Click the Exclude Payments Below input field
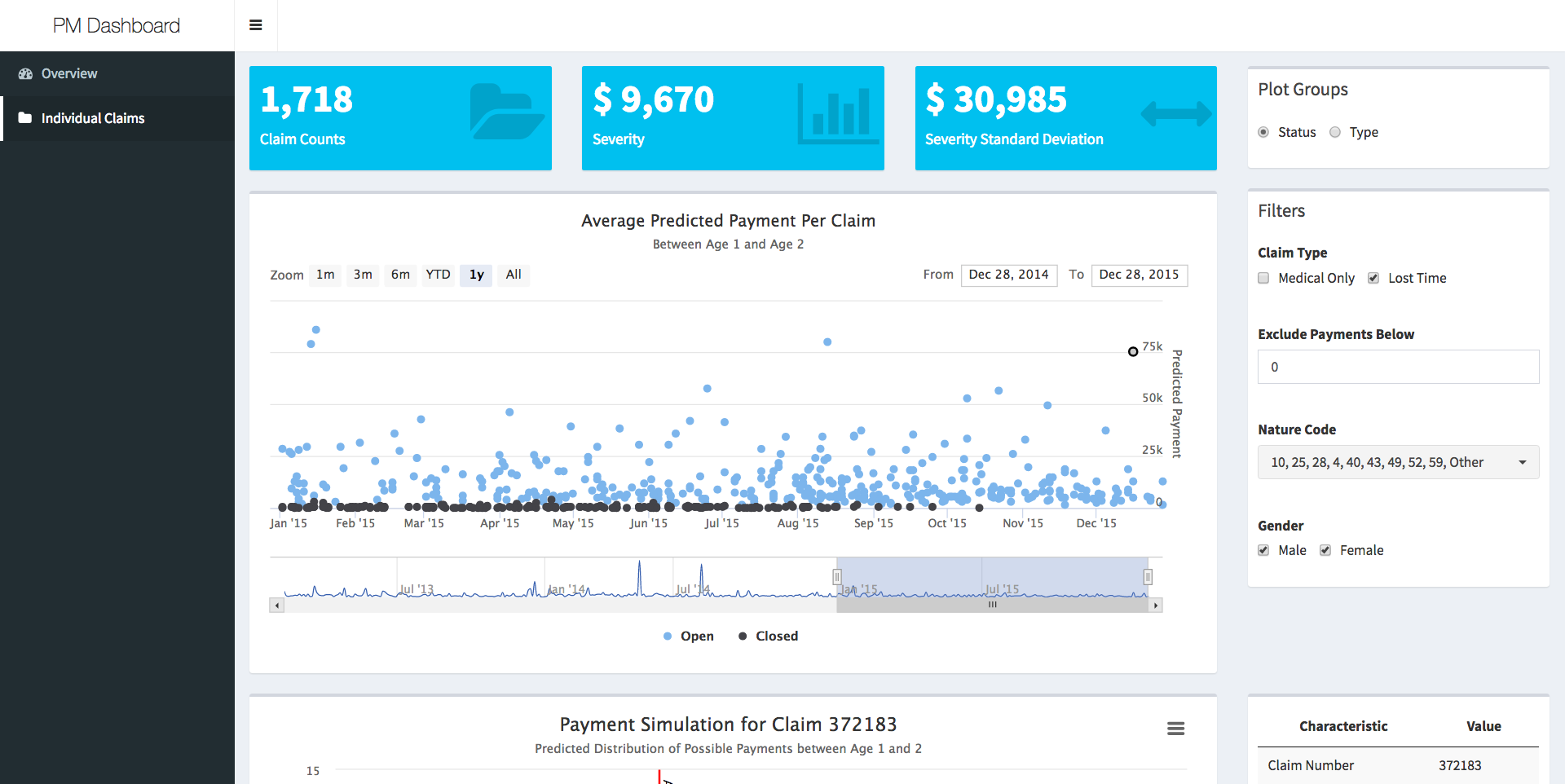 pos(1397,367)
